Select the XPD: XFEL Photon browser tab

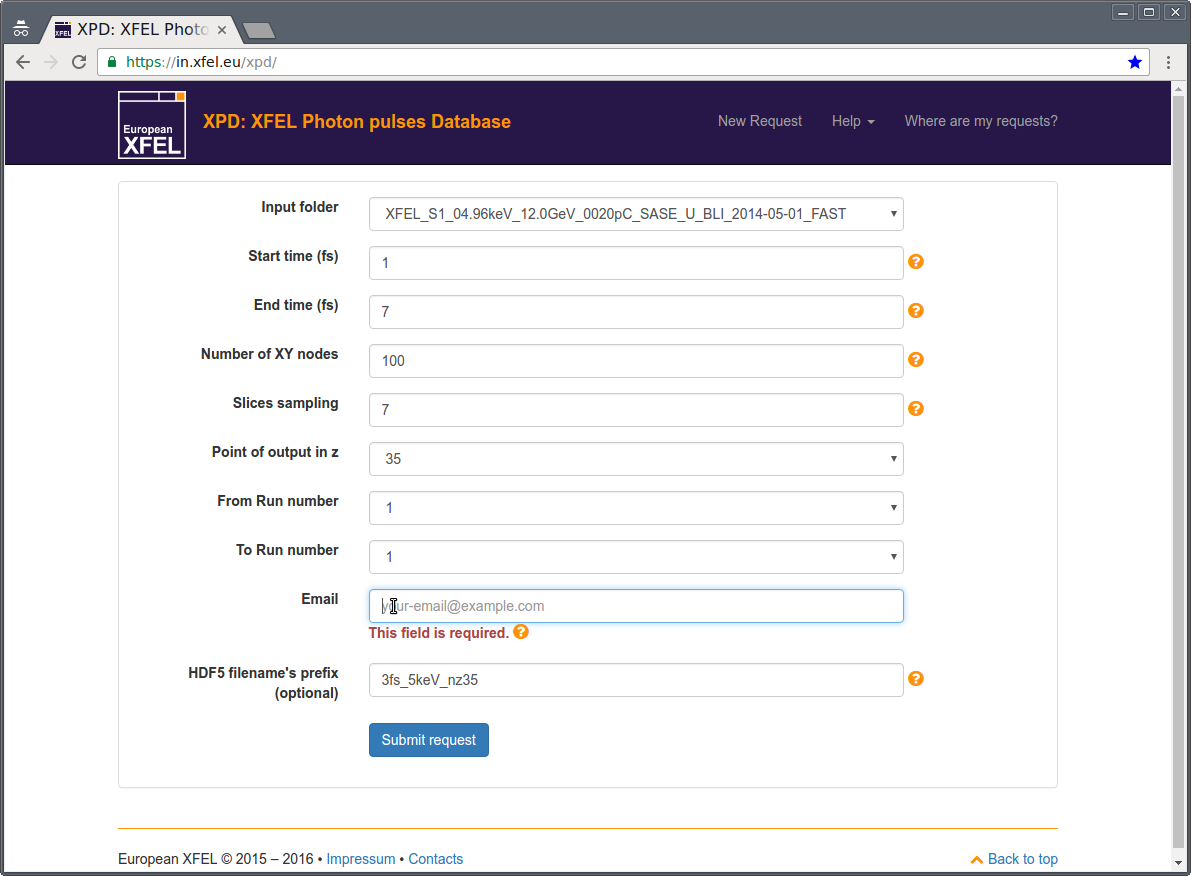pos(141,30)
